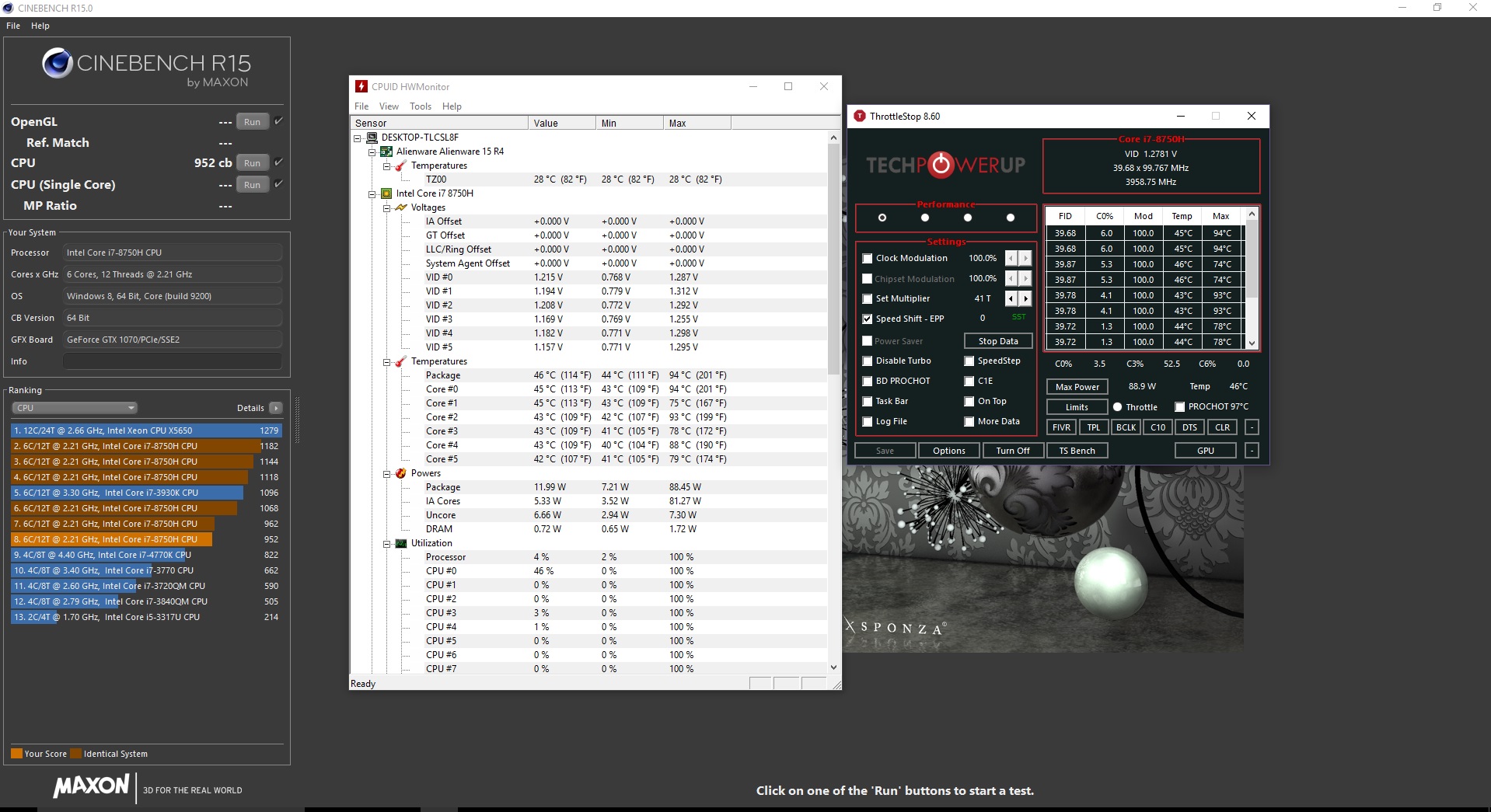The image size is (1491, 812).
Task: Check the C1E option
Action: coord(969,381)
